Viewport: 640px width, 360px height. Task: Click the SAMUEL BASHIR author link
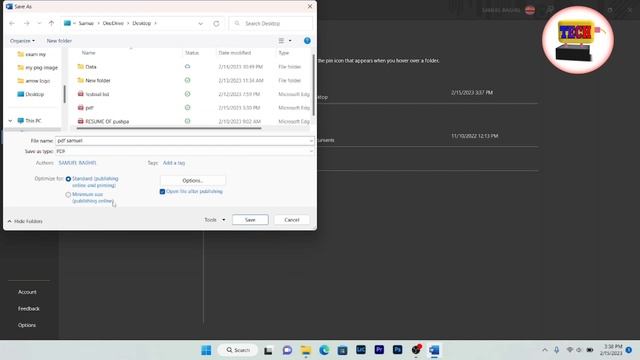click(x=77, y=163)
